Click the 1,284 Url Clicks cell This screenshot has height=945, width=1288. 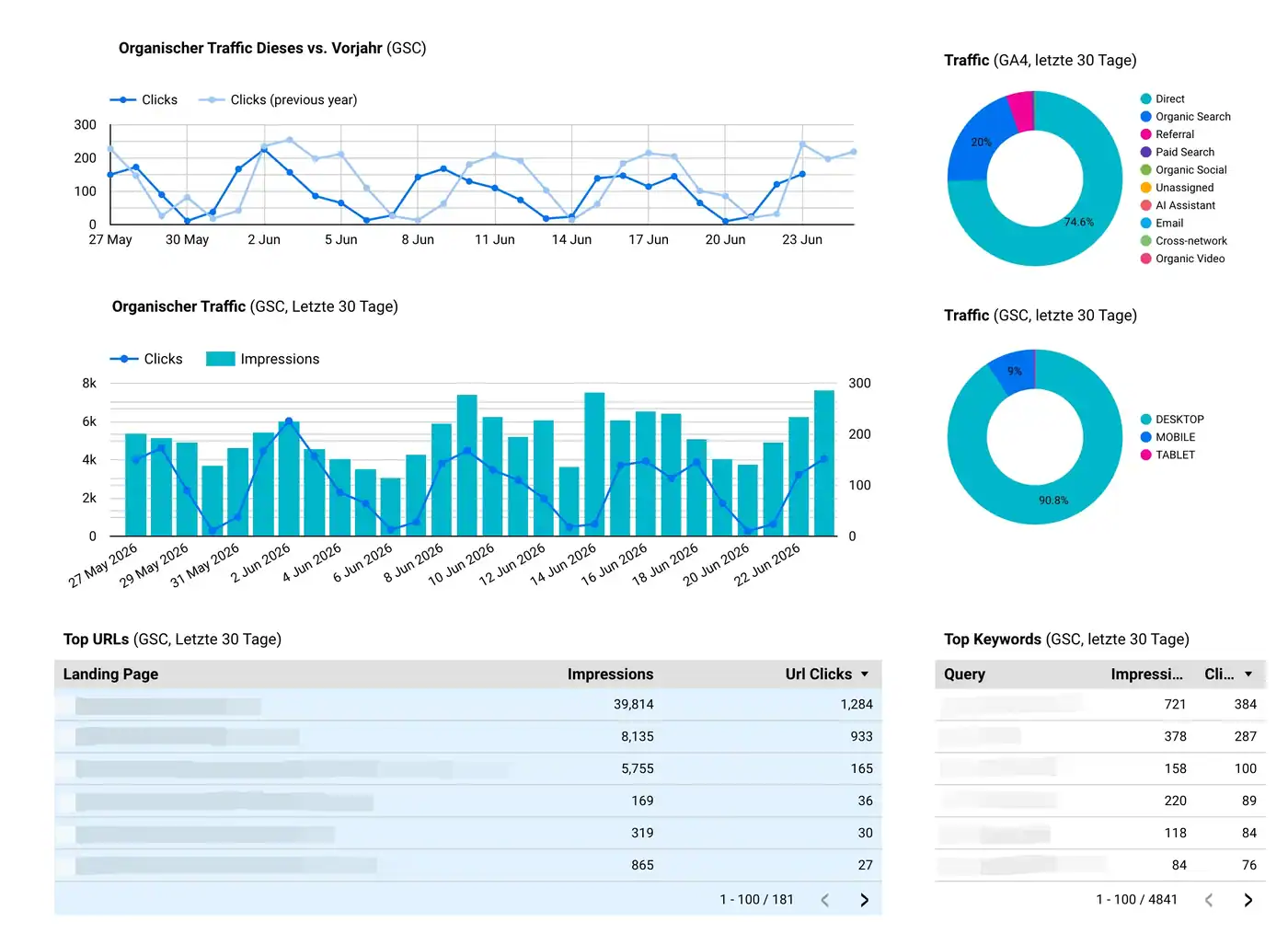coord(857,705)
